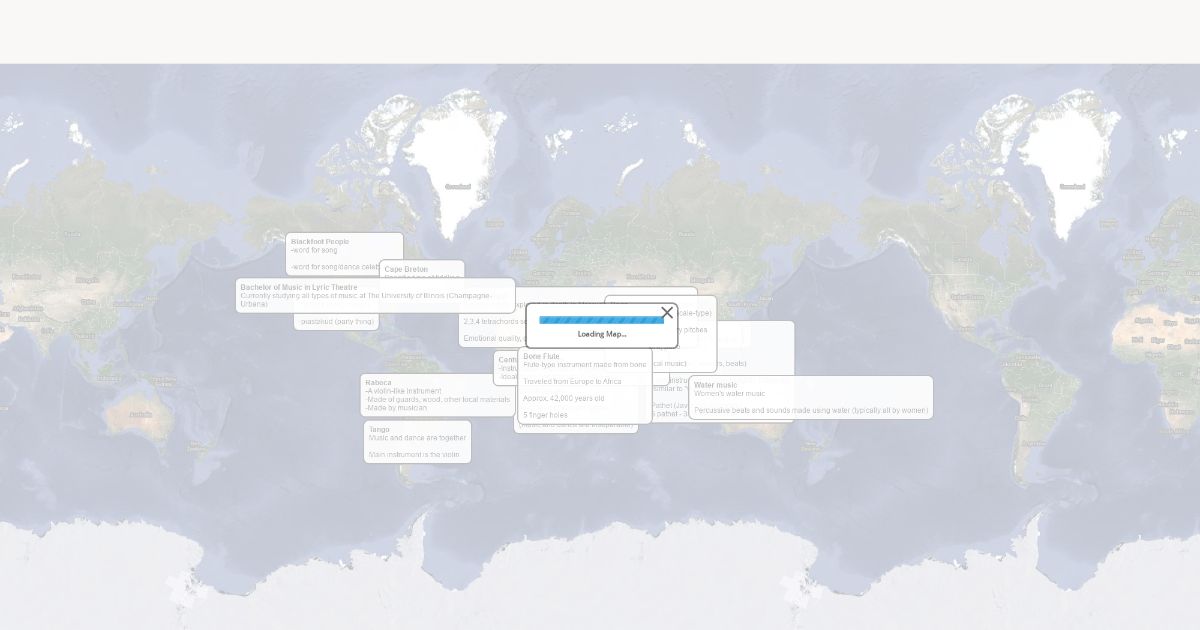The height and width of the screenshot is (630, 1200).
Task: Click the card ending in "(scale-type)"
Action: (x=696, y=313)
